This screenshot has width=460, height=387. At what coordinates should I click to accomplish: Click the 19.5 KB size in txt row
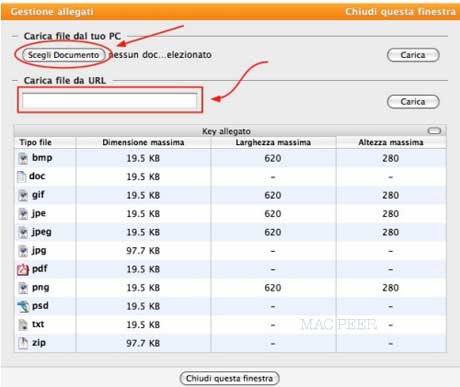[x=143, y=325]
